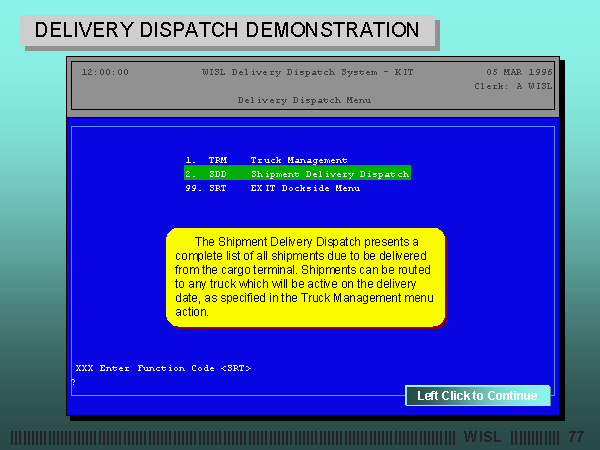Click the WISL footer label
This screenshot has width=600, height=450.
(x=482, y=437)
